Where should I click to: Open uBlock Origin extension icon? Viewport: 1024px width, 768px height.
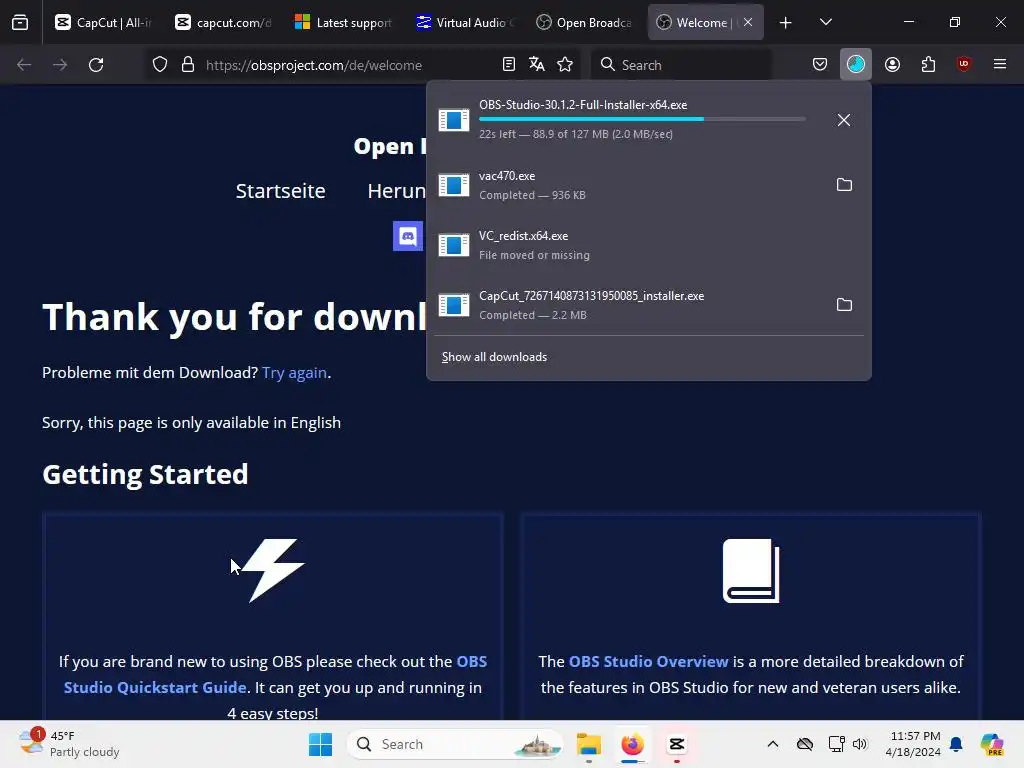pos(964,64)
